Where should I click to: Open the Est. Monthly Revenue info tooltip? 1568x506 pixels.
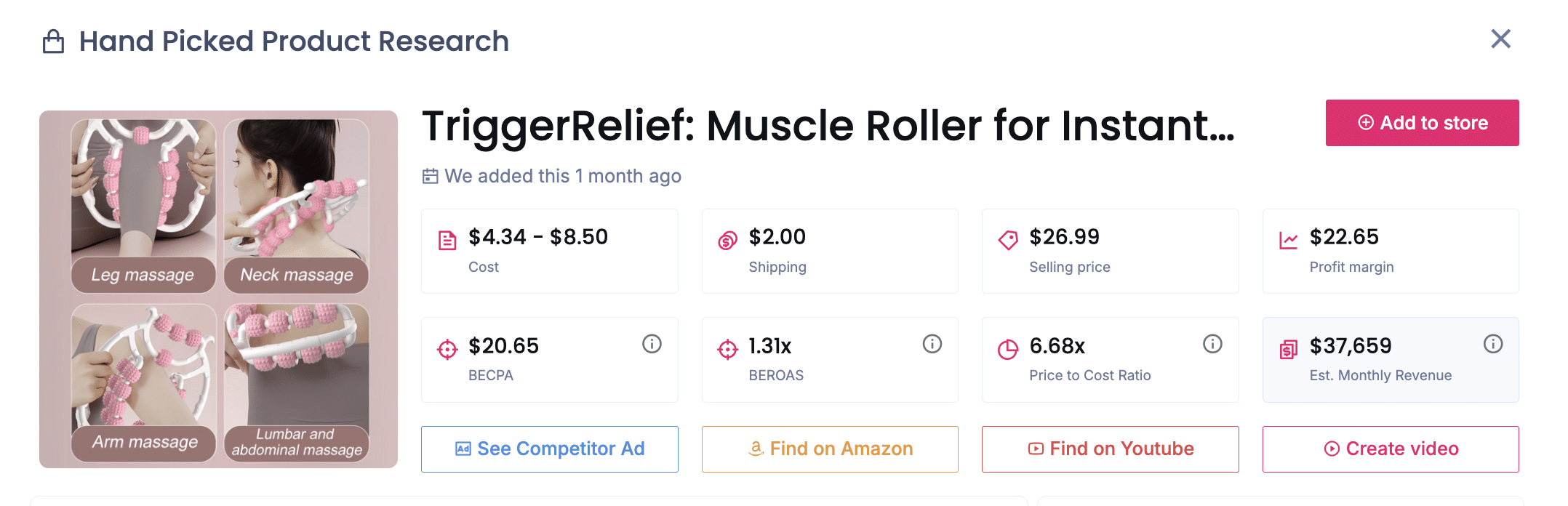click(x=1492, y=343)
